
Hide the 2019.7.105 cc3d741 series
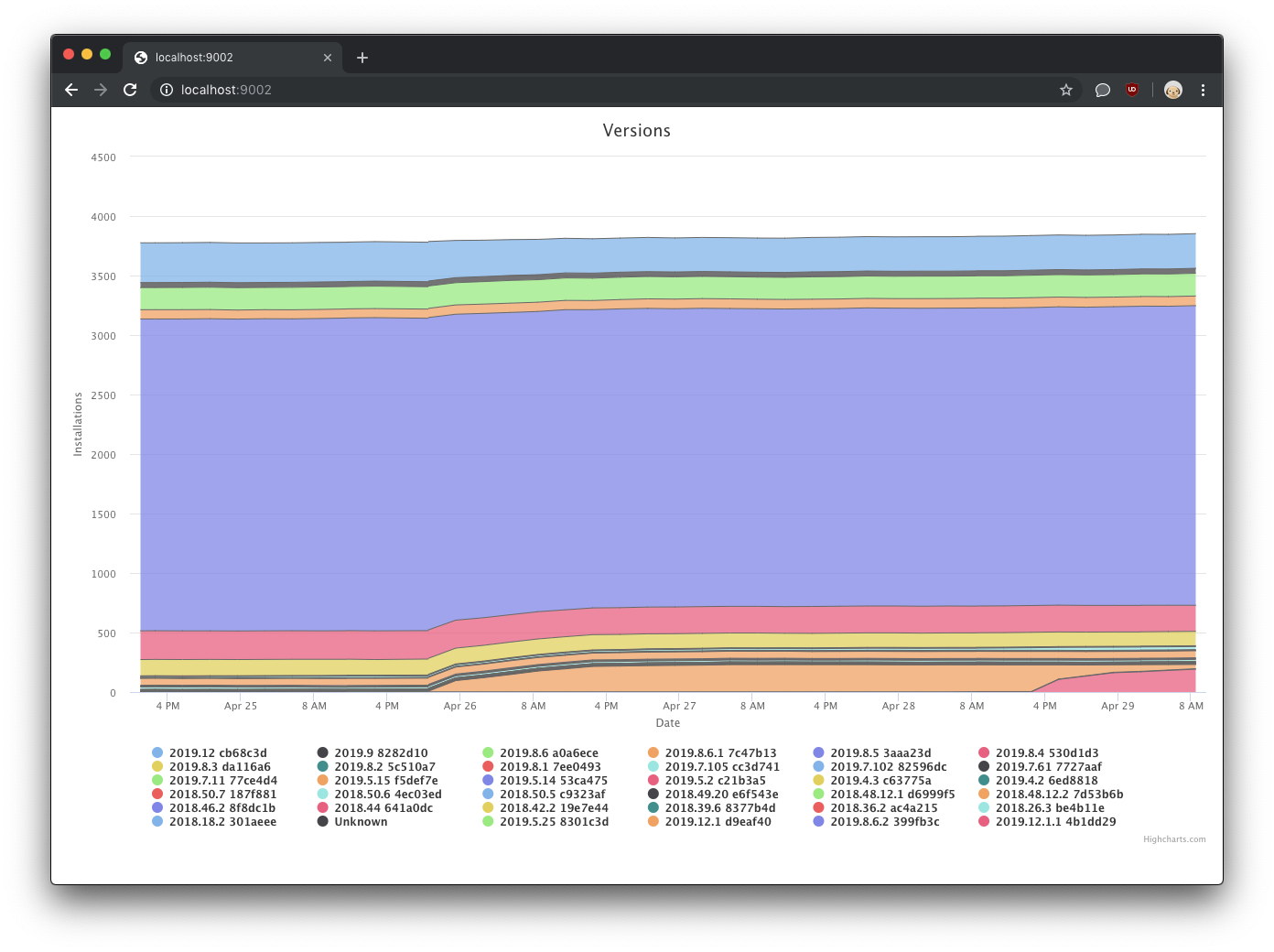714,767
